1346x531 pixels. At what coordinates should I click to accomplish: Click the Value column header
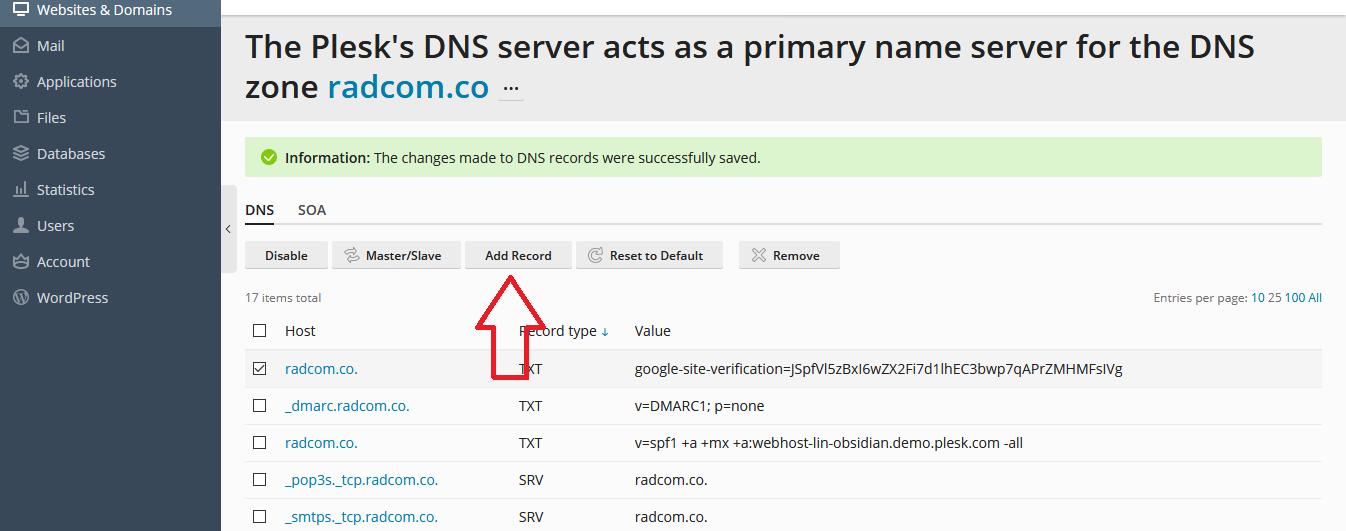[653, 331]
